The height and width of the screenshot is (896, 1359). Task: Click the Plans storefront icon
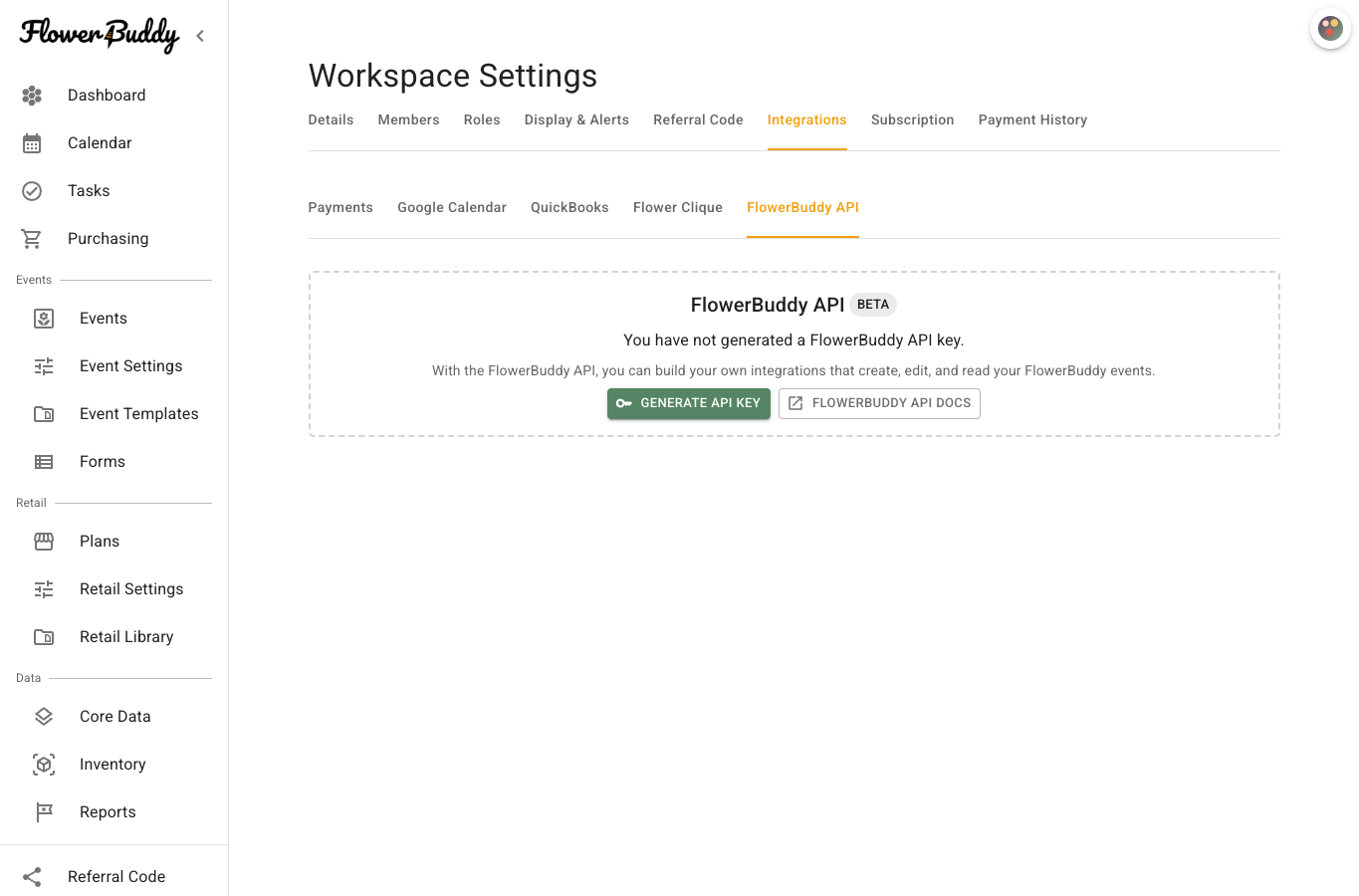pyautogui.click(x=44, y=542)
